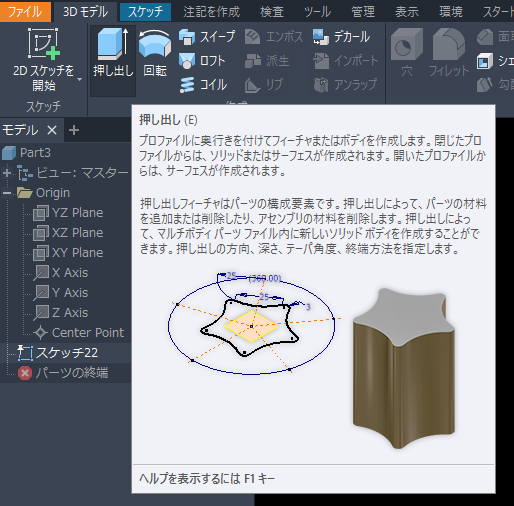The width and height of the screenshot is (514, 506).
Task: Click the スイープ (Sweep) tool
Action: click(207, 36)
